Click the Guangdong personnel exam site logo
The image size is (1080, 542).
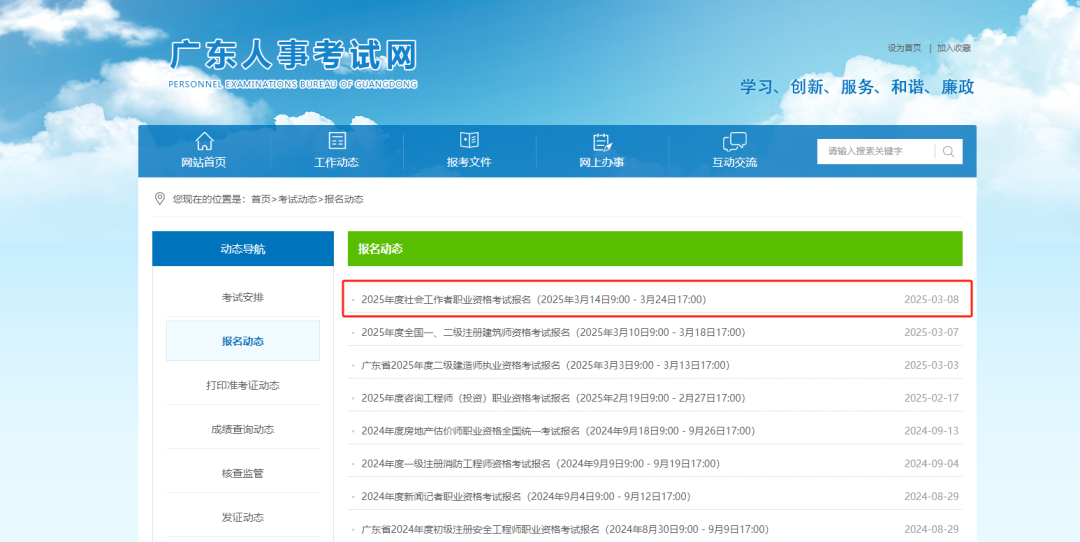[293, 64]
